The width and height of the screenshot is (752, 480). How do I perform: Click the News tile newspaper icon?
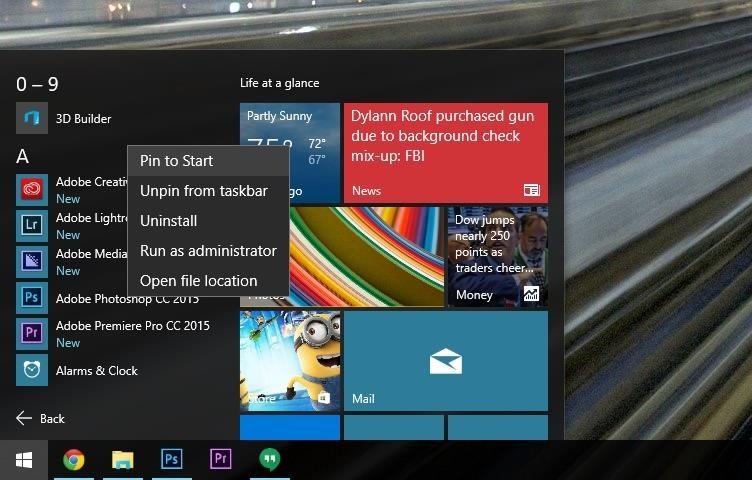[532, 190]
